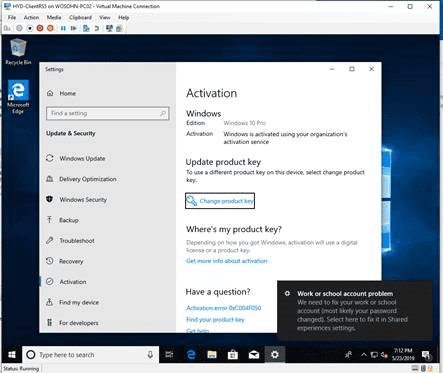Show hidden system tray icons
This screenshot has width=443, height=373.
pyautogui.click(x=364, y=355)
